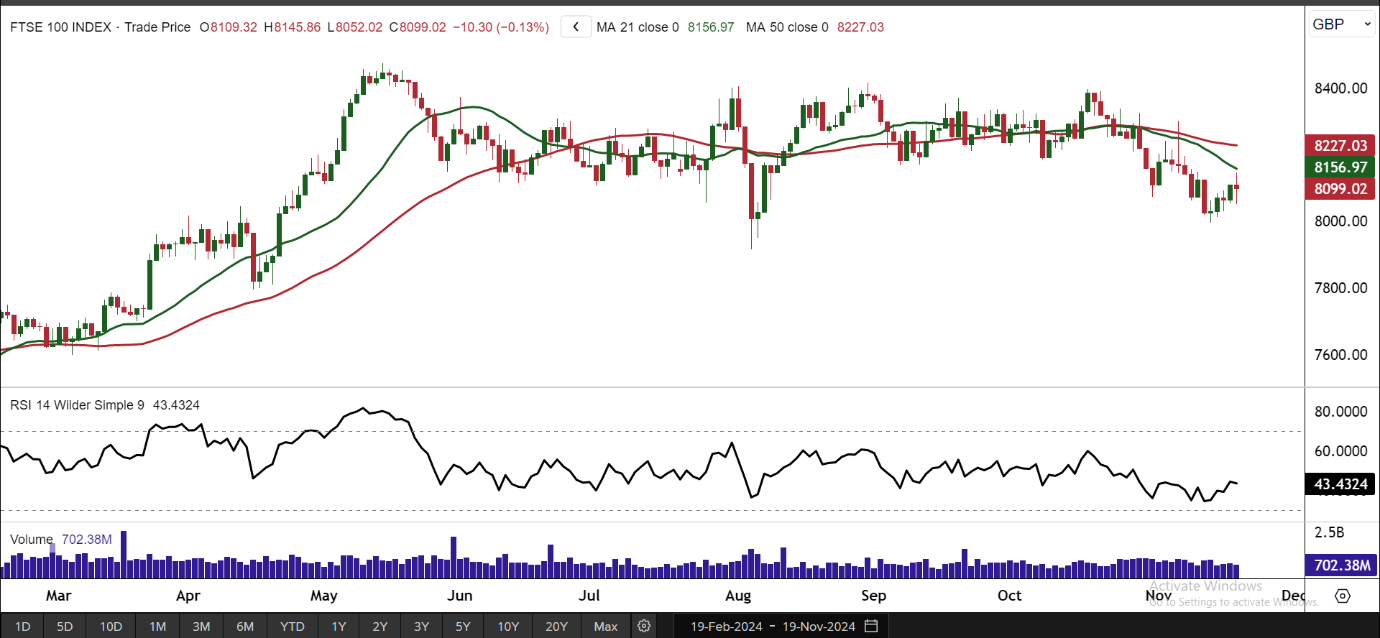1380x638 pixels.
Task: Click the O8109.32 open price value
Action: tap(228, 27)
